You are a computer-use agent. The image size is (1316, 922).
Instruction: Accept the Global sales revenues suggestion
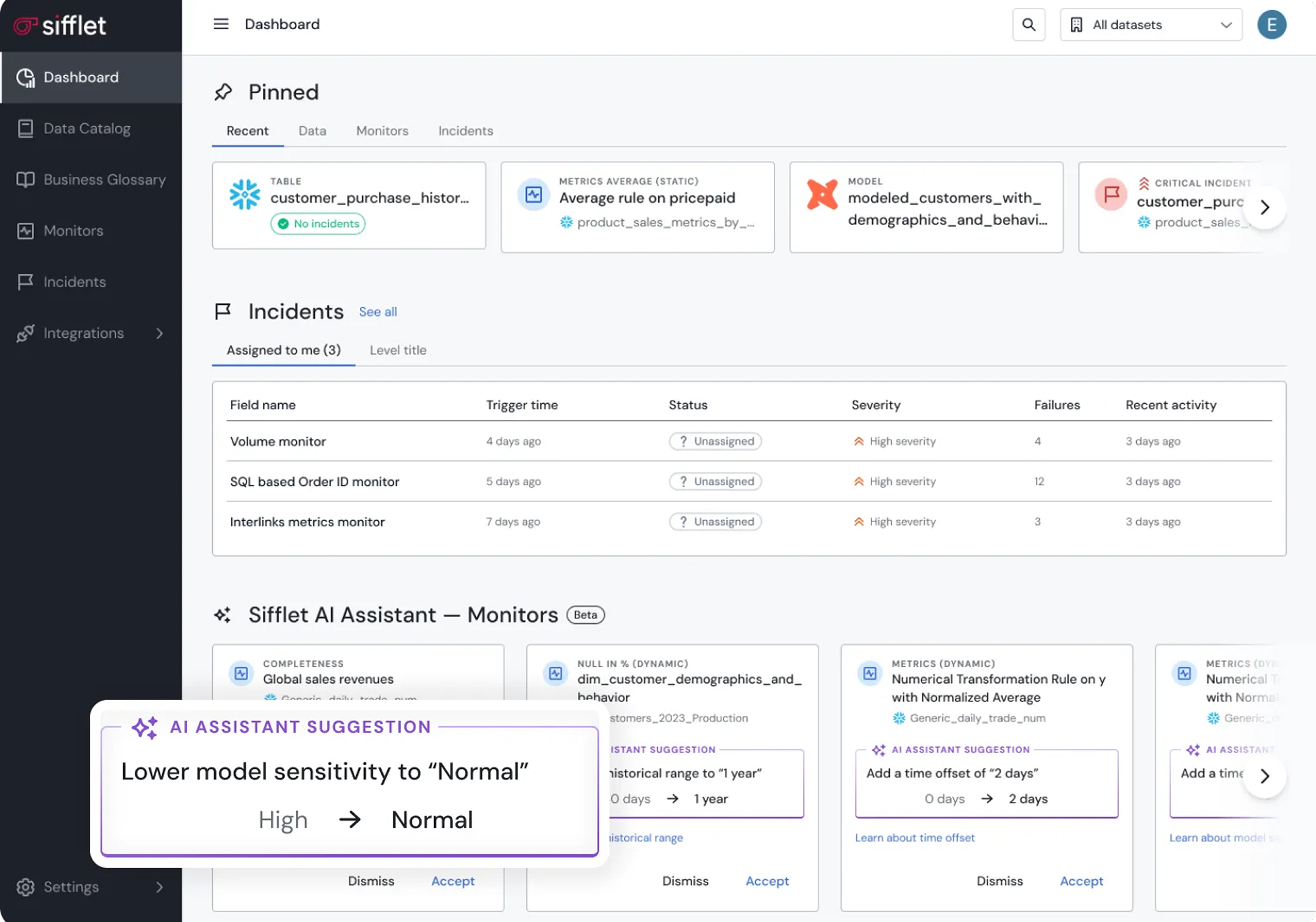click(x=452, y=881)
